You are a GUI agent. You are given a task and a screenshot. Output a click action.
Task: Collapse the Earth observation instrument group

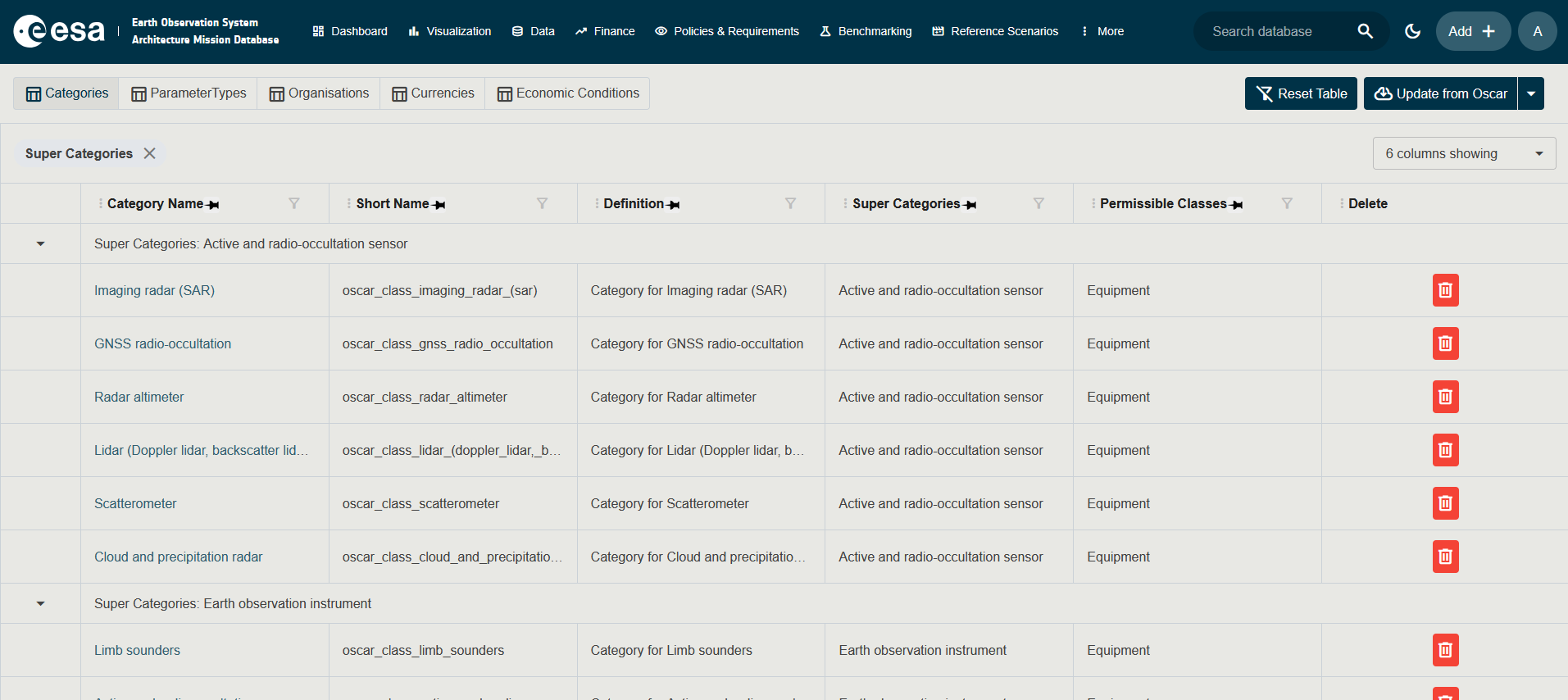tap(40, 603)
